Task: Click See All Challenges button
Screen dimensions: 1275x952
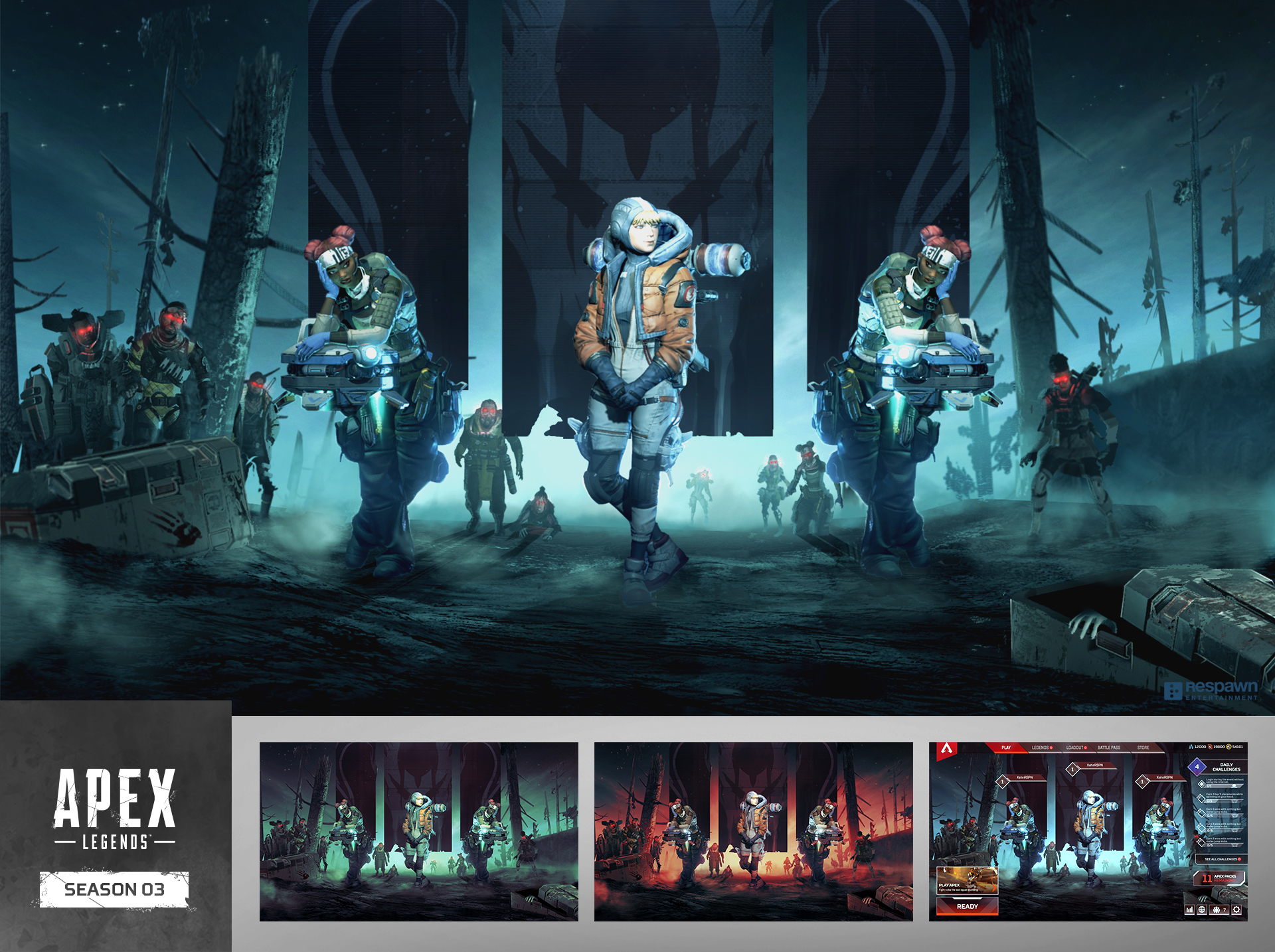Action: [1222, 859]
